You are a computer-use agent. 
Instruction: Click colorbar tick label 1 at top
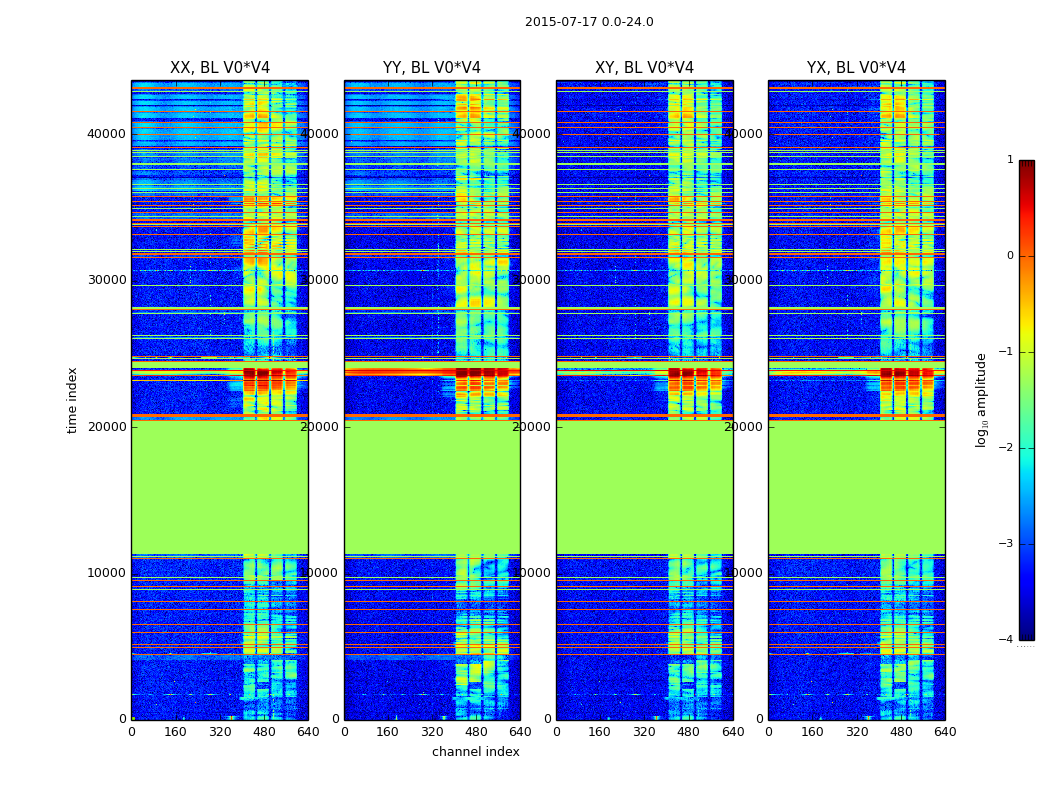click(x=1010, y=159)
